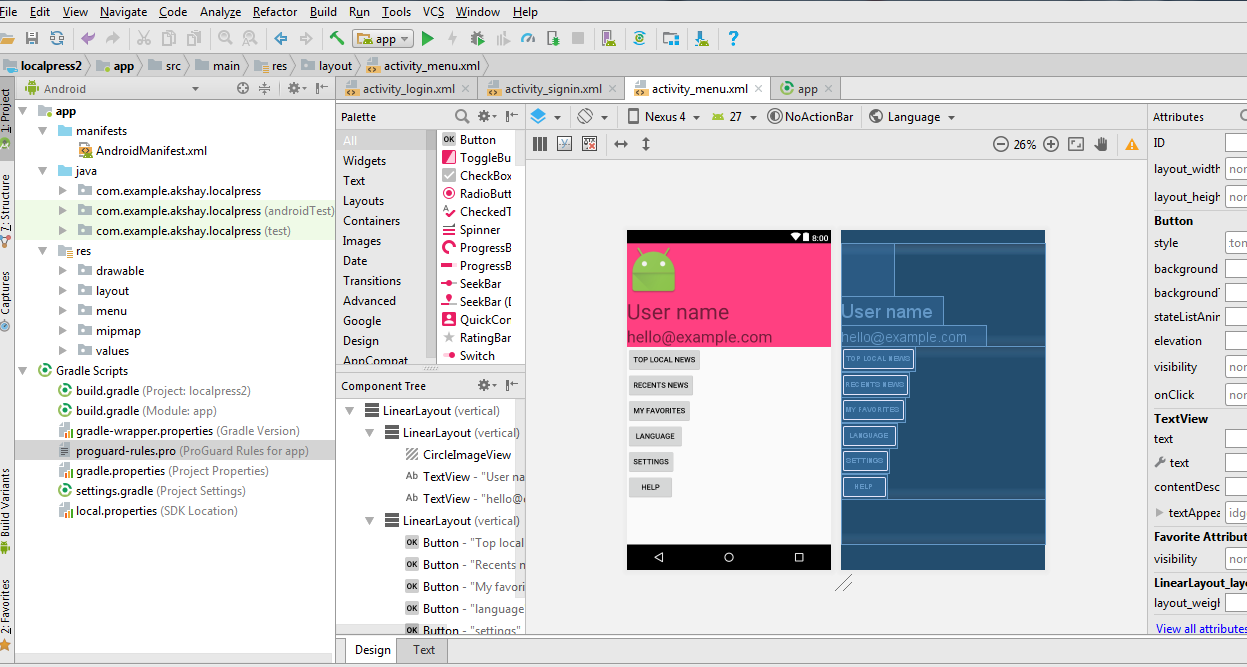Click the layout breadcrumb in navigation bar

pos(326,65)
